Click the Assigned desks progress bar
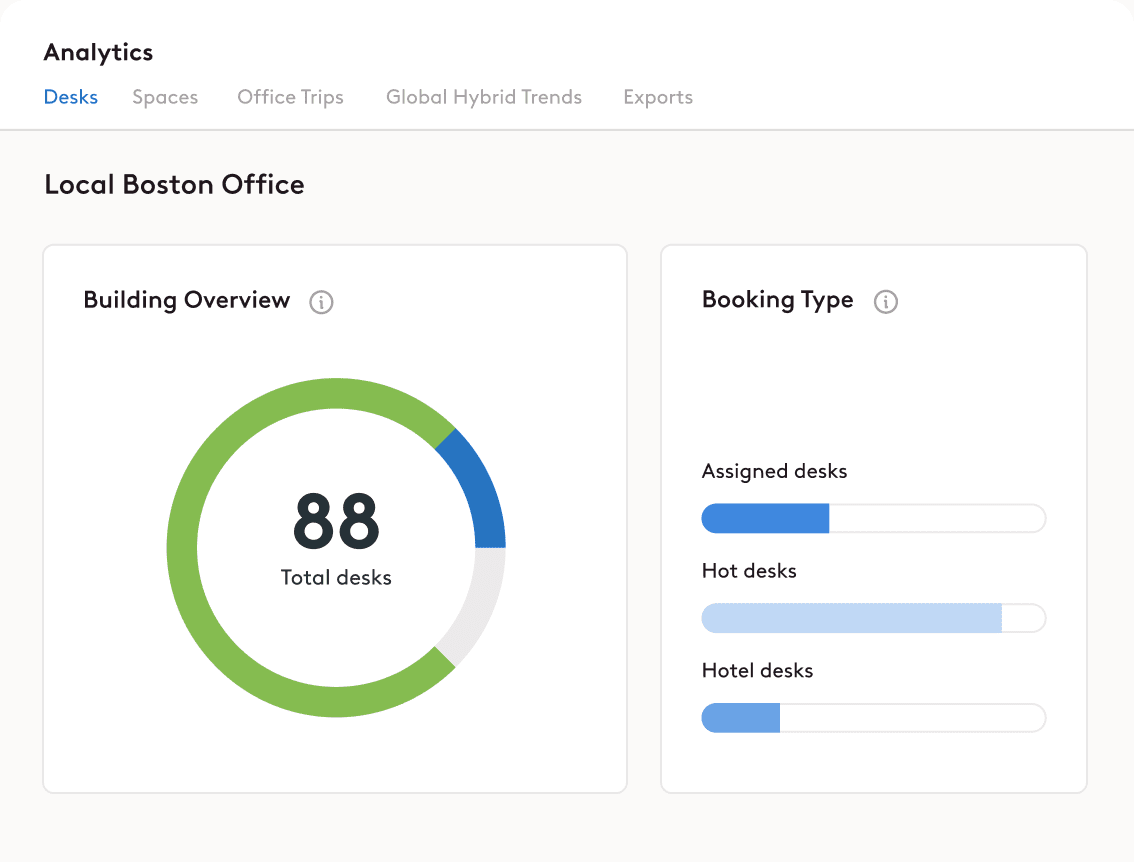Screen dimensions: 1134x862 pos(873,518)
